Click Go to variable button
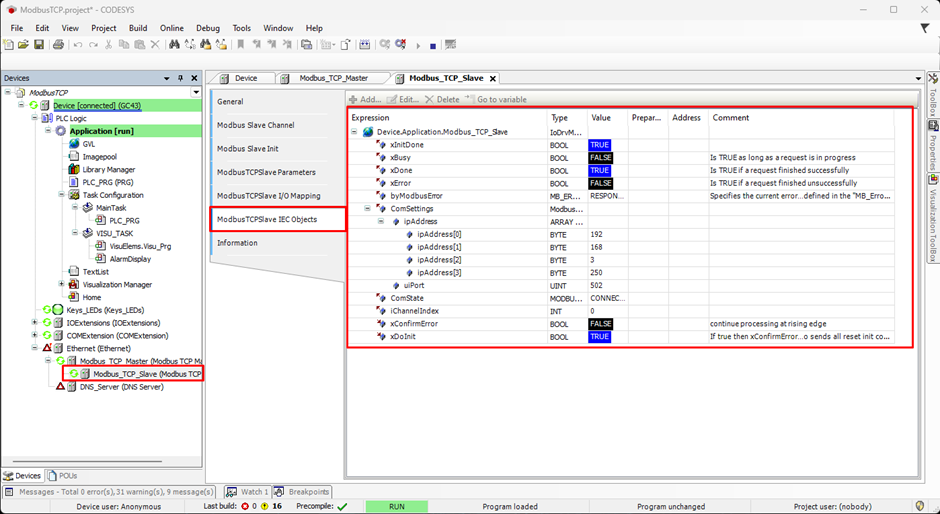This screenshot has height=514, width=940. [x=496, y=100]
